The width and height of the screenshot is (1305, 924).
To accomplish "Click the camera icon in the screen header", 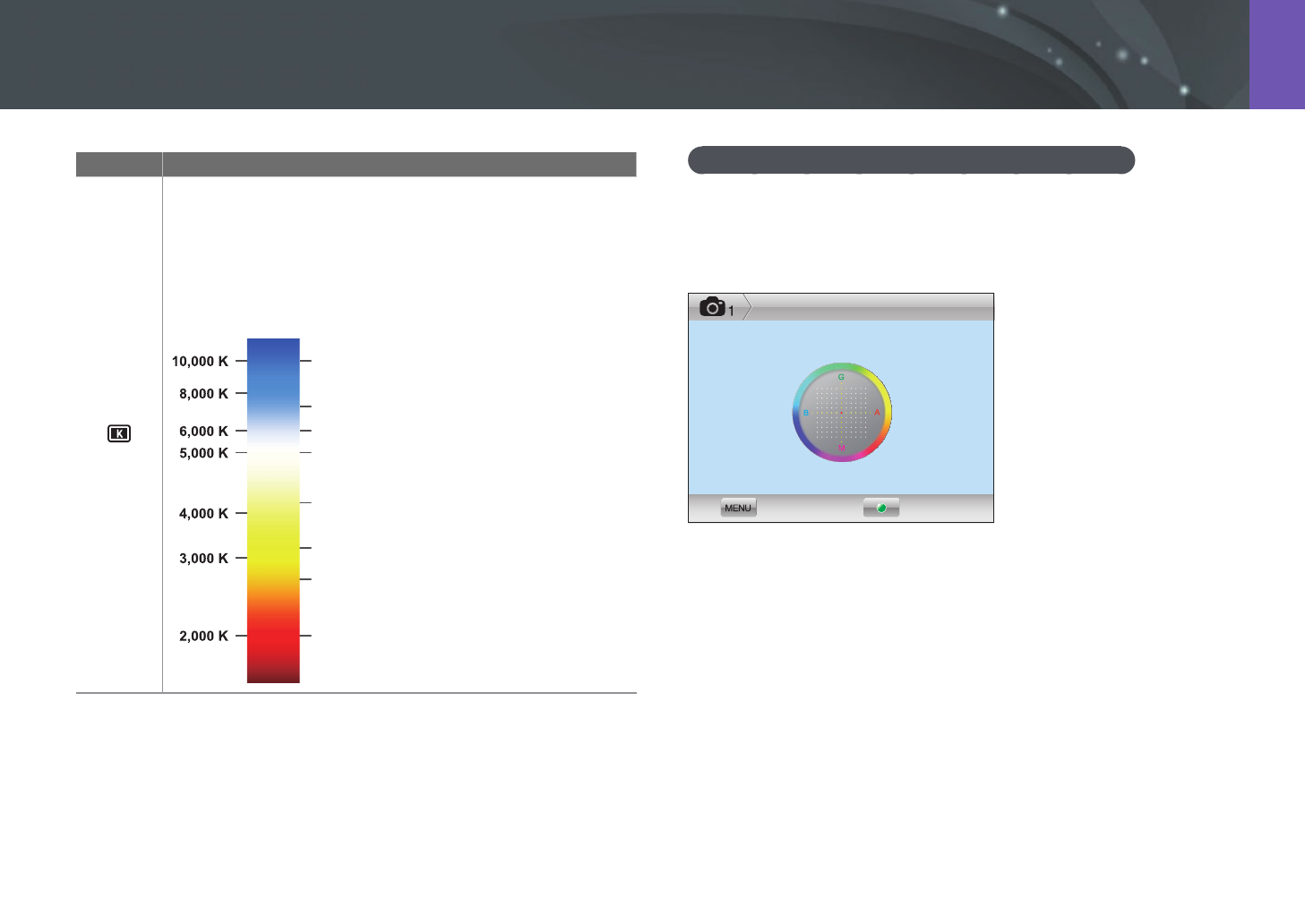I will (712, 307).
